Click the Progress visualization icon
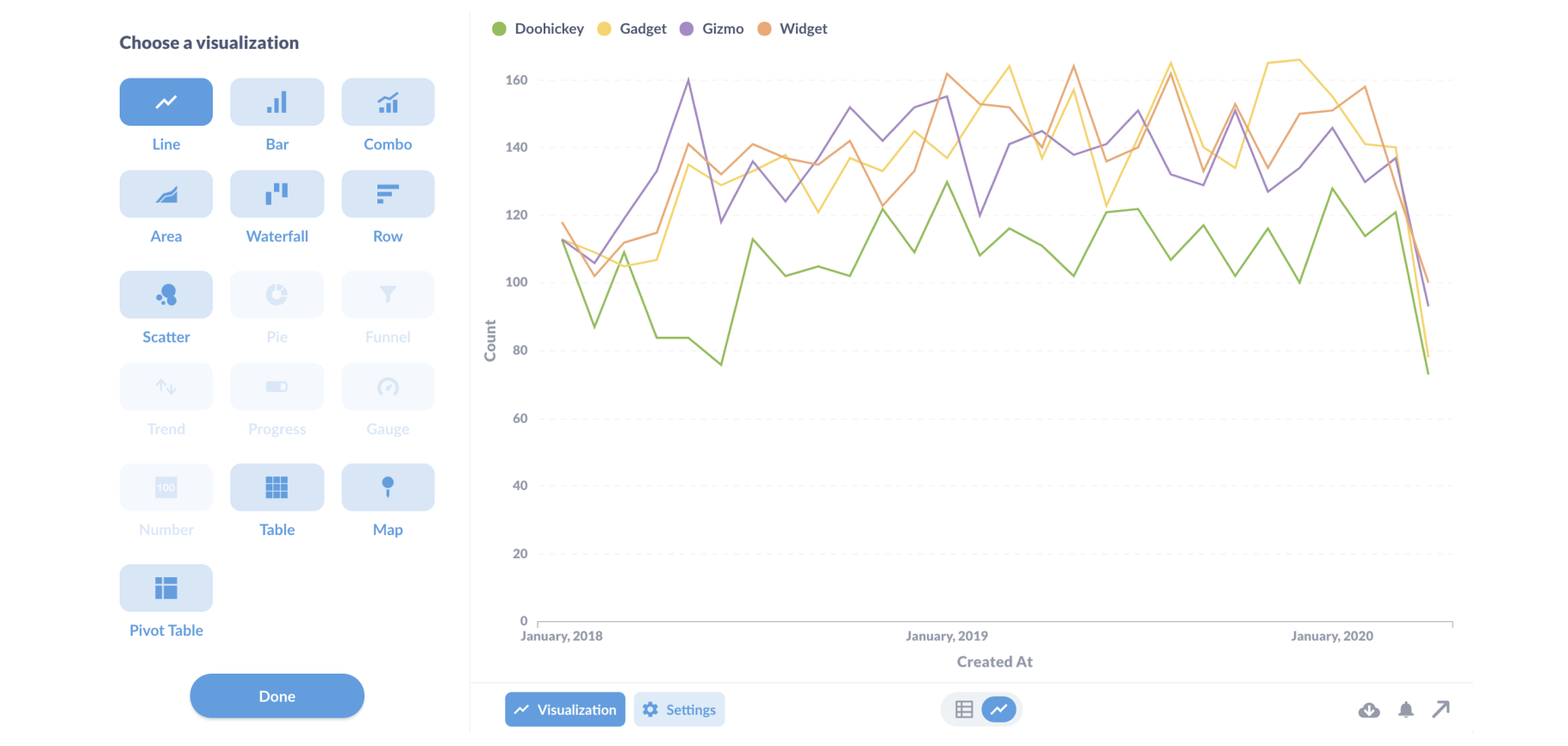The height and width of the screenshot is (746, 1568). coord(277,387)
